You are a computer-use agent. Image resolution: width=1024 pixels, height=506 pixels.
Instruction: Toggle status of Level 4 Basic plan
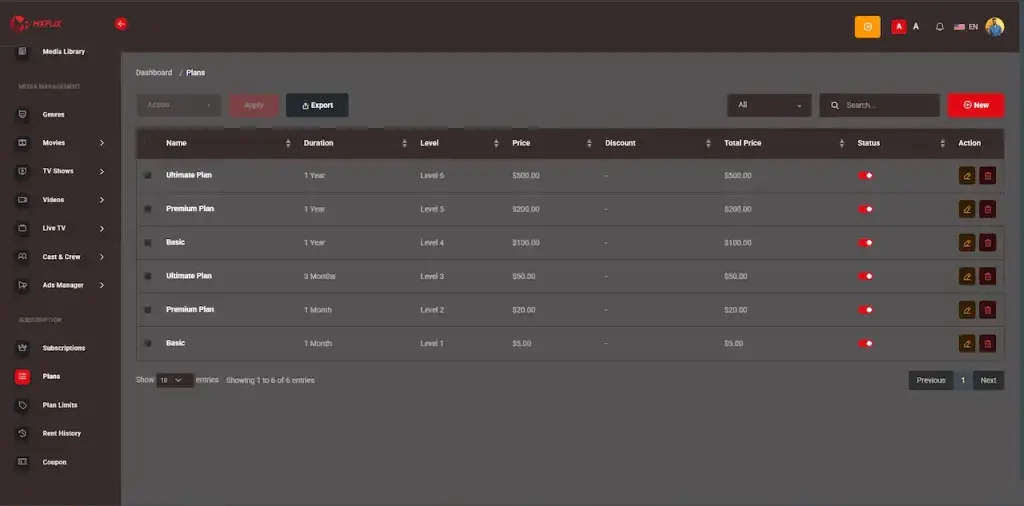(x=865, y=243)
